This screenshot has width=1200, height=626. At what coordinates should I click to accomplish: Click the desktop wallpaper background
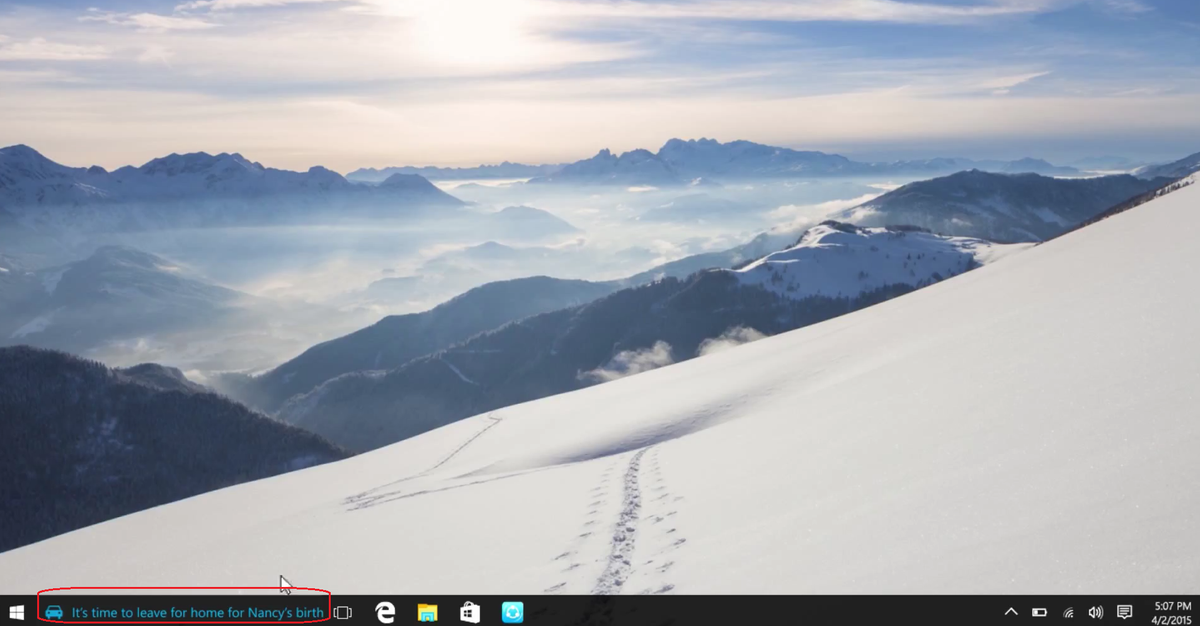(x=600, y=300)
